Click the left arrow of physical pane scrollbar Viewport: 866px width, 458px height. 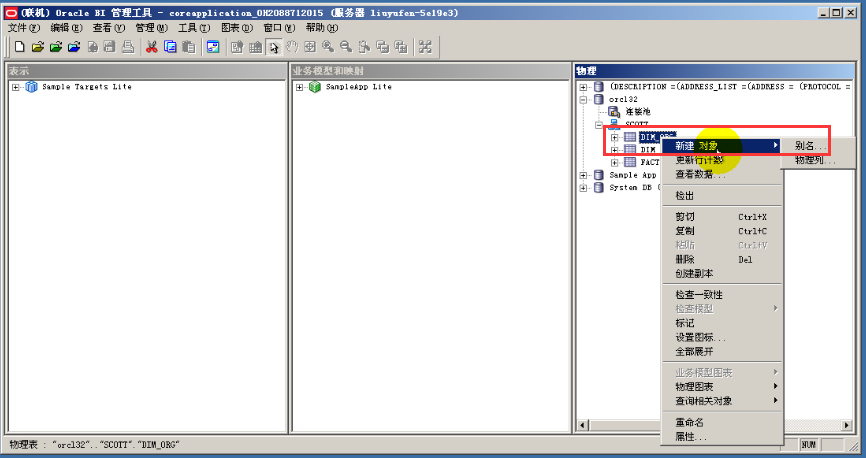pos(582,425)
